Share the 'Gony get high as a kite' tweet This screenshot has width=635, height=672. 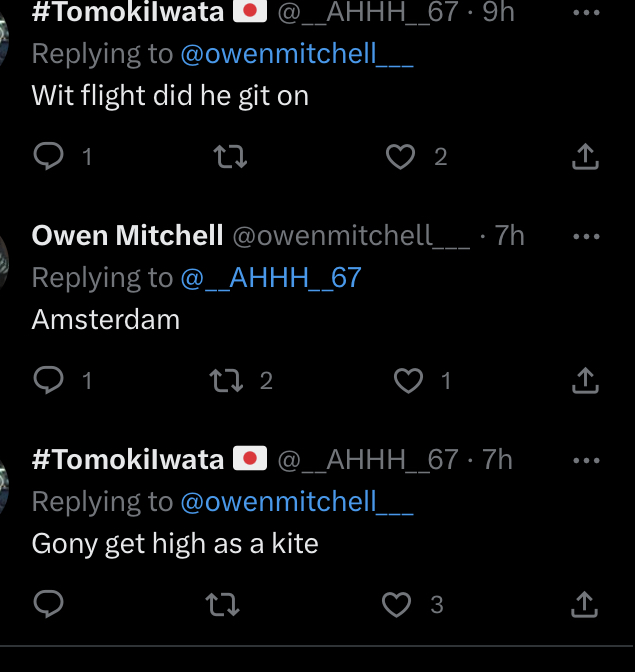(x=585, y=604)
